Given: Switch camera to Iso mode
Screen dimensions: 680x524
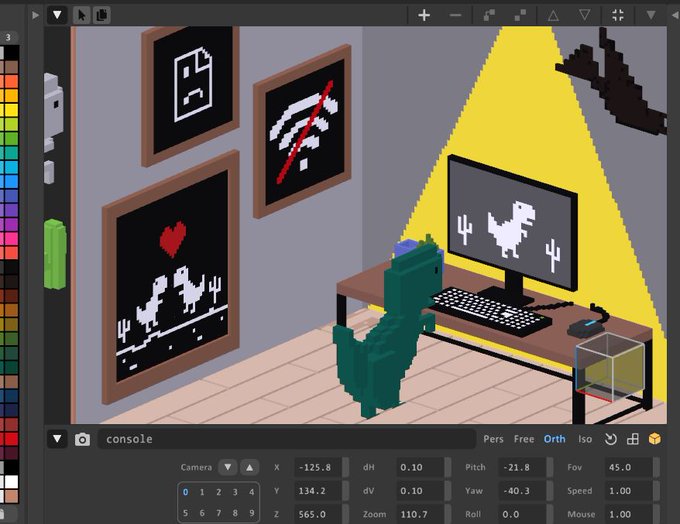Looking at the screenshot, I should pyautogui.click(x=585, y=439).
